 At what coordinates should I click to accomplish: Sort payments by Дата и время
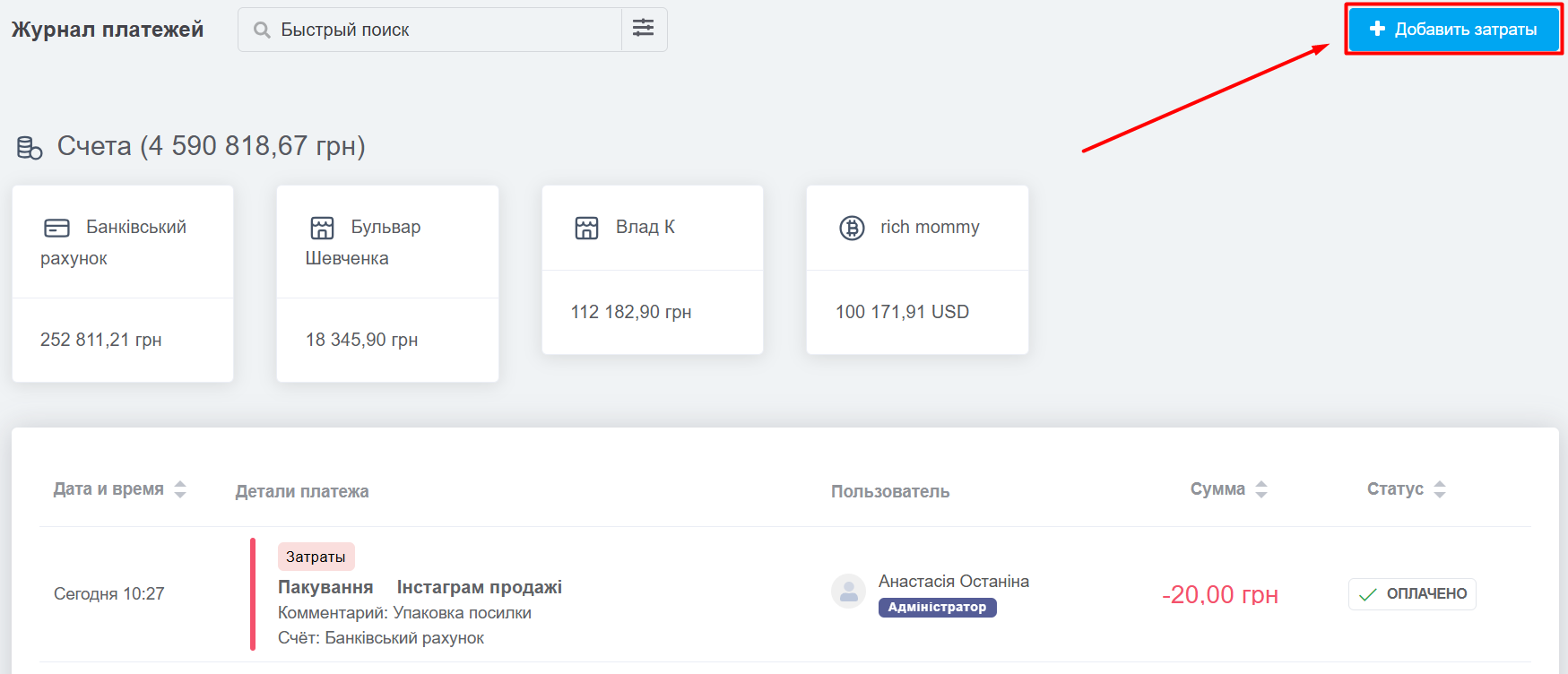point(119,489)
